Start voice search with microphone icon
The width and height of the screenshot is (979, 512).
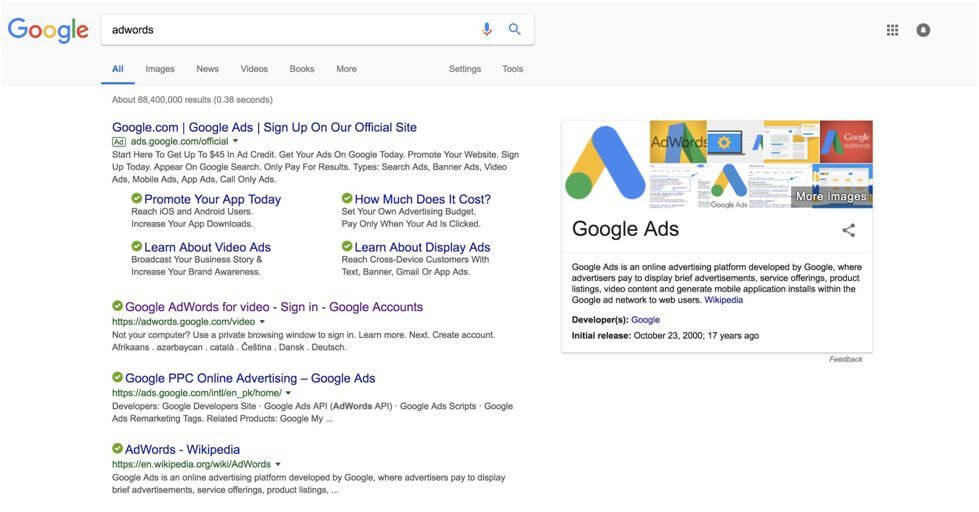pyautogui.click(x=486, y=29)
